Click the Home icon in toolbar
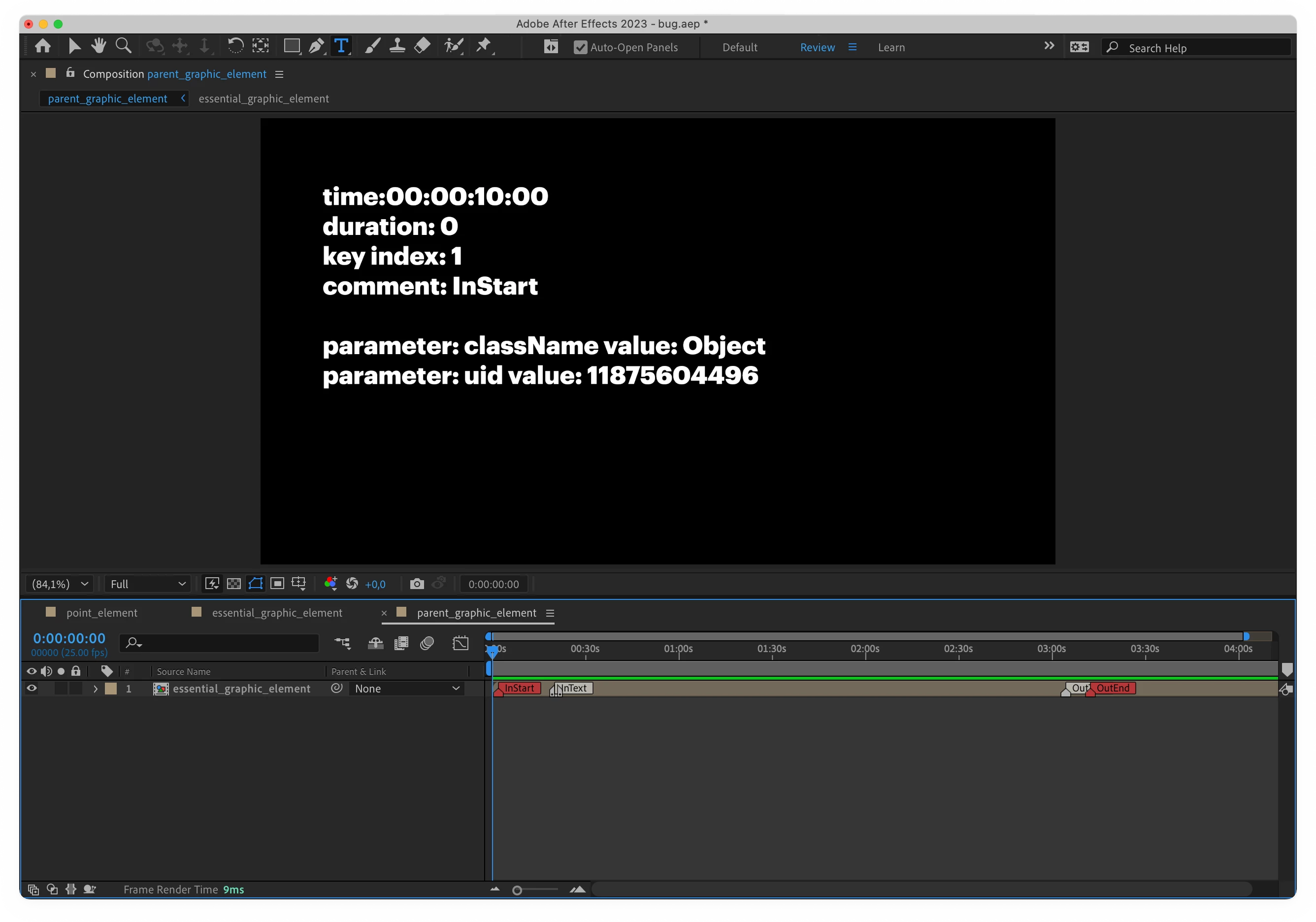Screen dimensions: 1316x922 (x=43, y=46)
